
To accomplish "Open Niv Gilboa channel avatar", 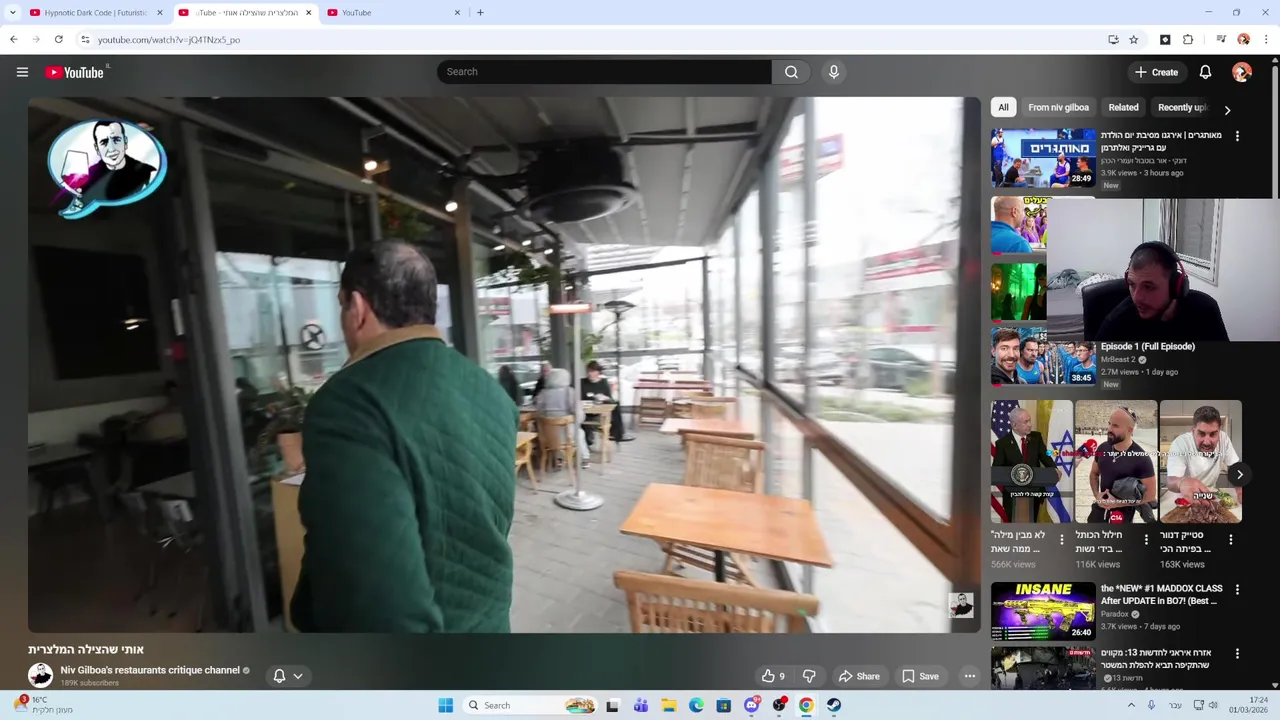I will 40,675.
